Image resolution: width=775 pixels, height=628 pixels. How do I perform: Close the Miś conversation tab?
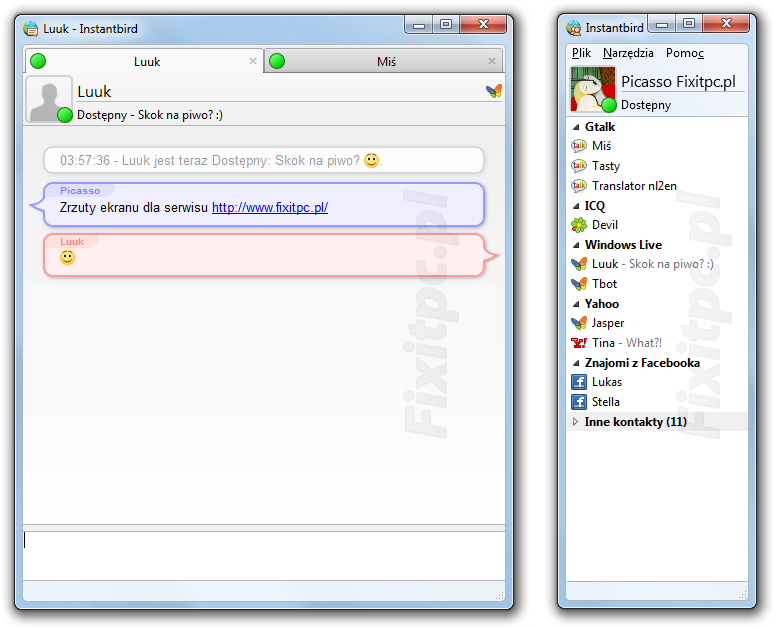pyautogui.click(x=492, y=61)
